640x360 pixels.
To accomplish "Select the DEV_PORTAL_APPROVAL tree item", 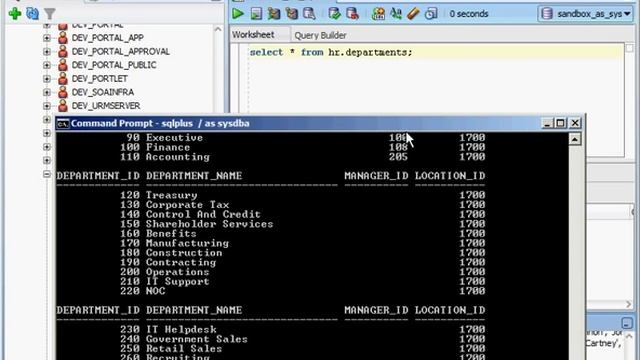I will pos(120,51).
